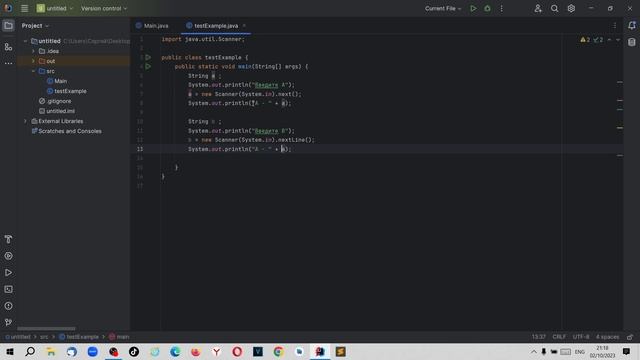Open TikTok app from the taskbar
This screenshot has width=640, height=360.
[134, 352]
